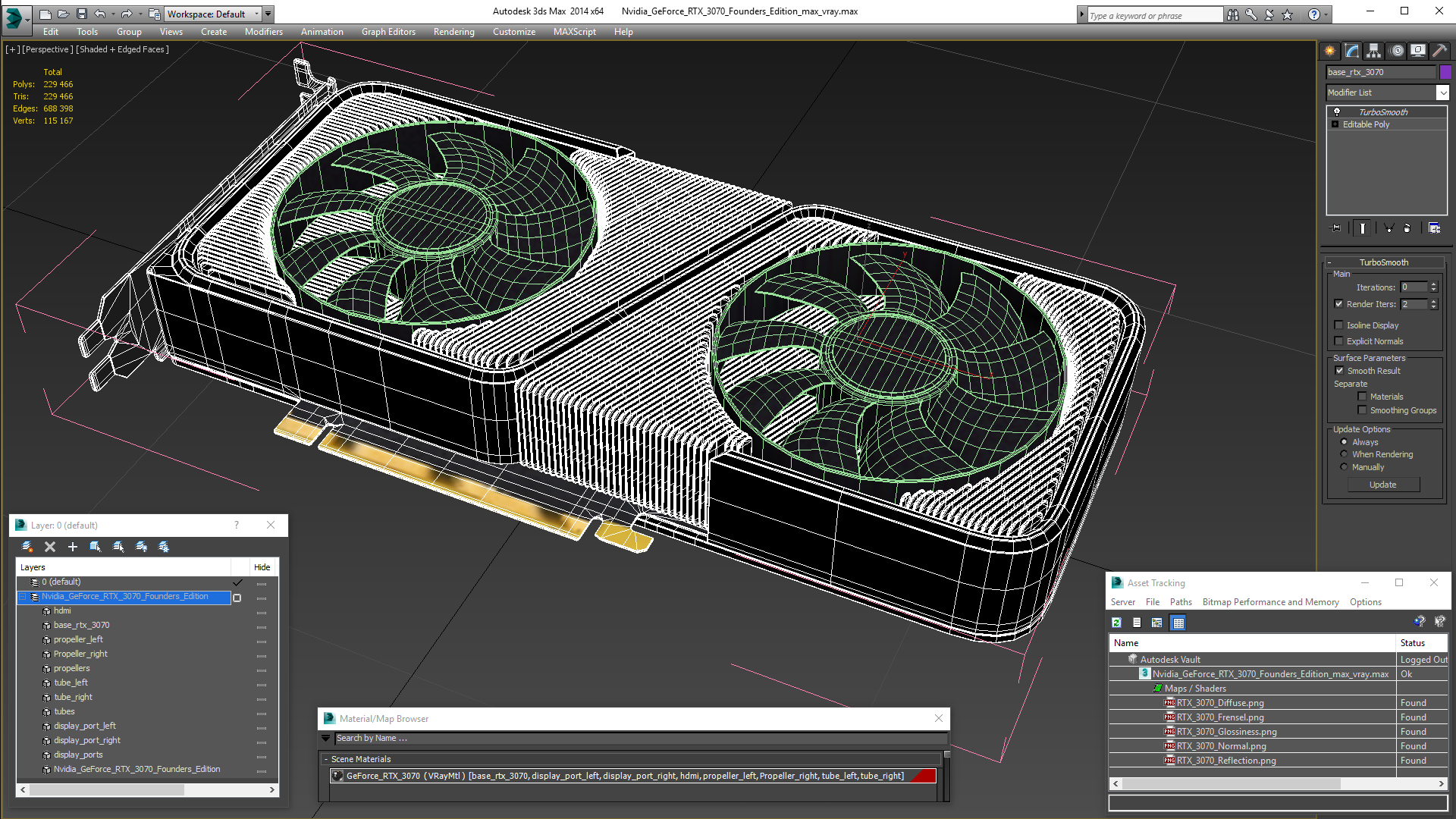Open Bitmap Performance and Memory menu
Screen dimensions: 1456x819
(x=1270, y=602)
